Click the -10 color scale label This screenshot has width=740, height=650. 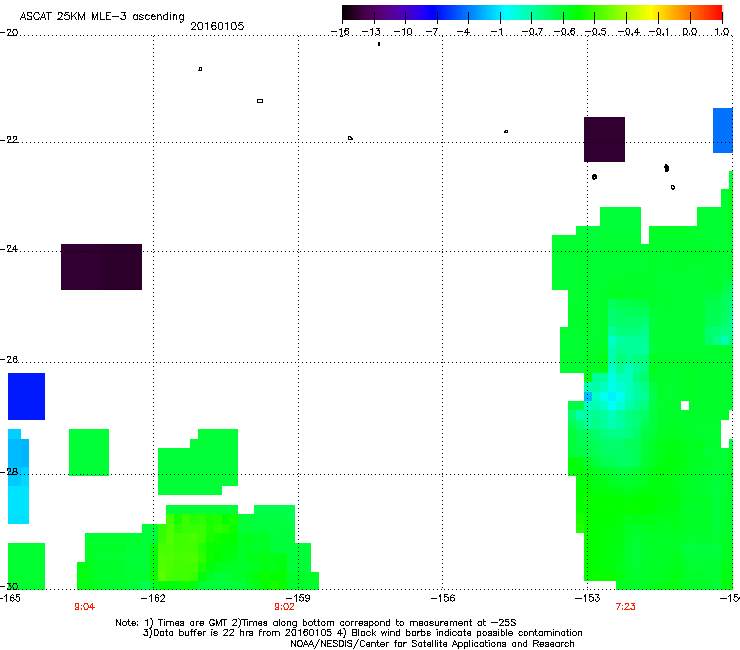coord(403,32)
